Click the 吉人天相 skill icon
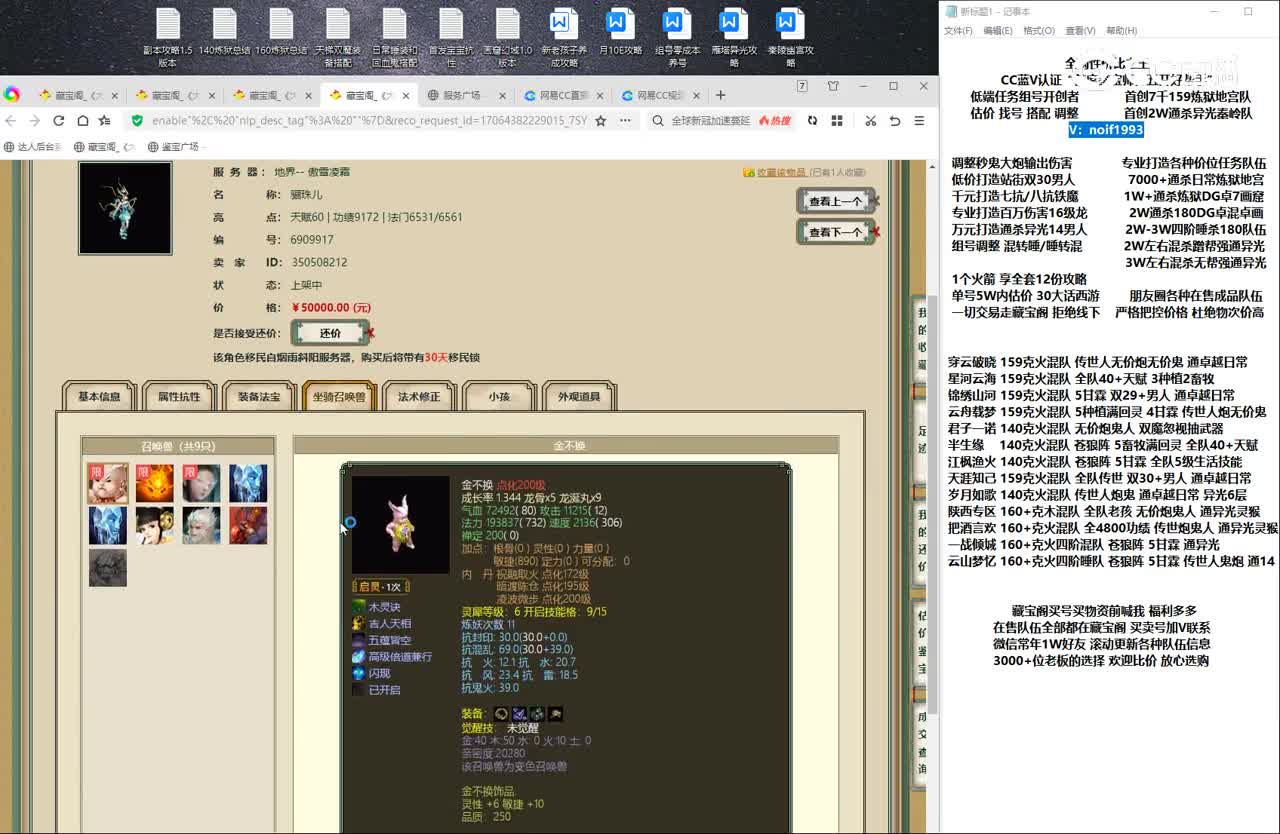 [359, 623]
